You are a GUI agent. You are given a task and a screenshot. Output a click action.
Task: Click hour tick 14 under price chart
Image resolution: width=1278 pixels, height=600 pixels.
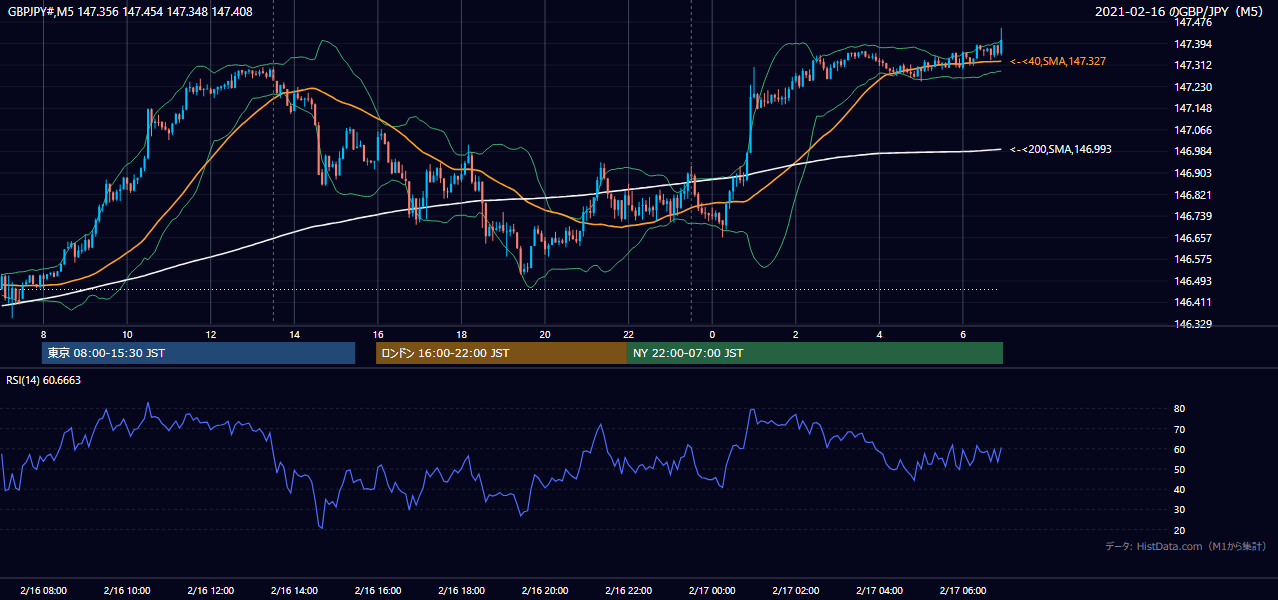294,333
